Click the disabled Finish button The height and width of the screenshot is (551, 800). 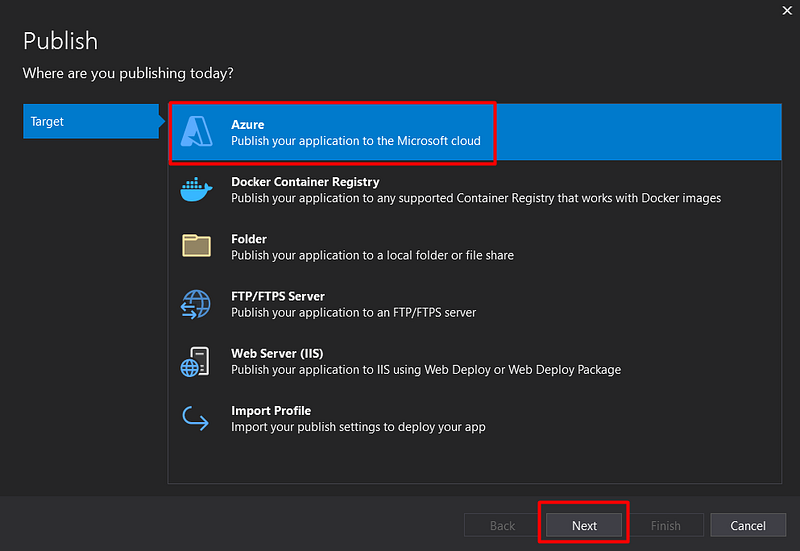coord(666,525)
